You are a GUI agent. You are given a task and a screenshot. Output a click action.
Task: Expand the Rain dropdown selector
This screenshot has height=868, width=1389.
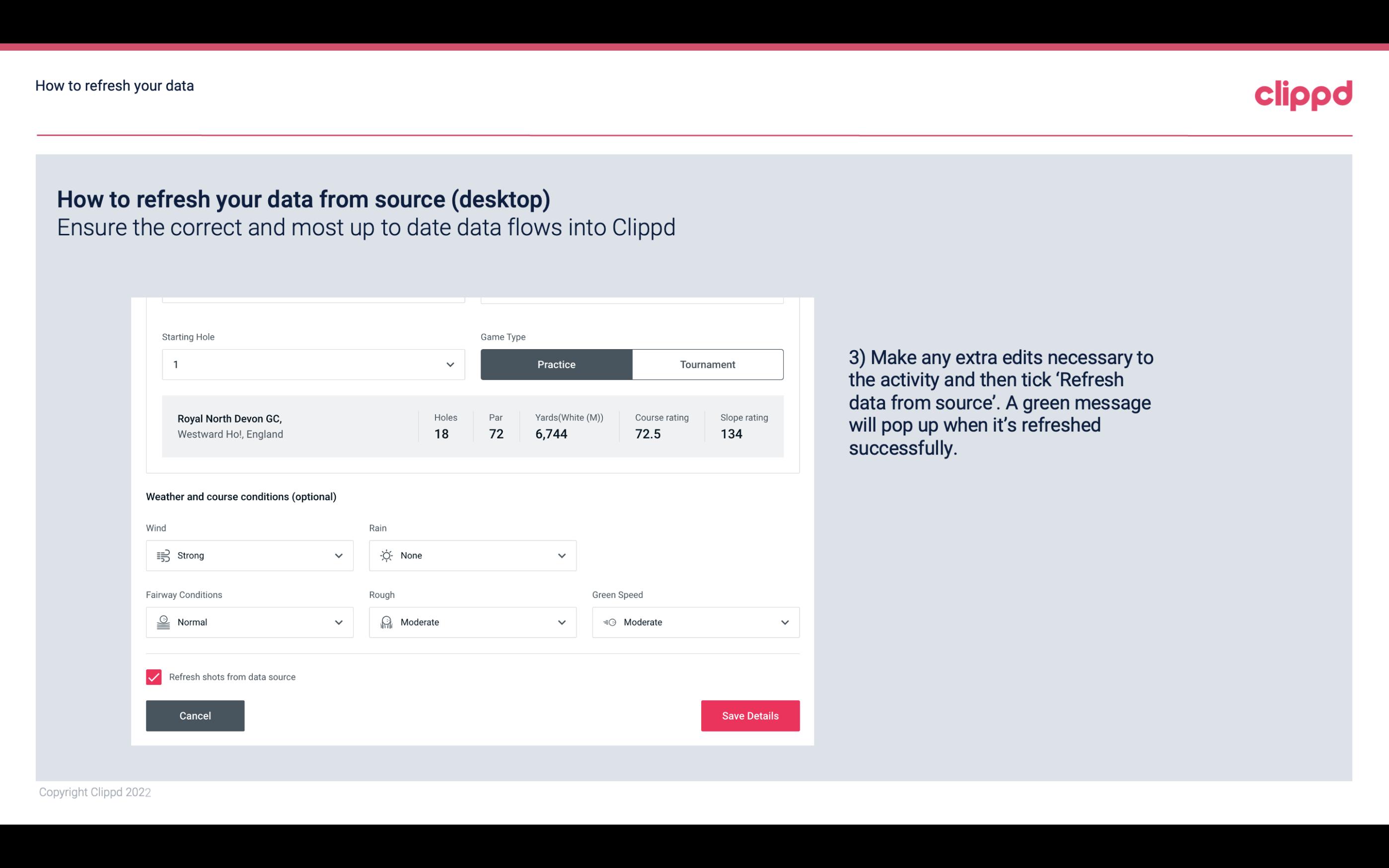click(x=561, y=555)
